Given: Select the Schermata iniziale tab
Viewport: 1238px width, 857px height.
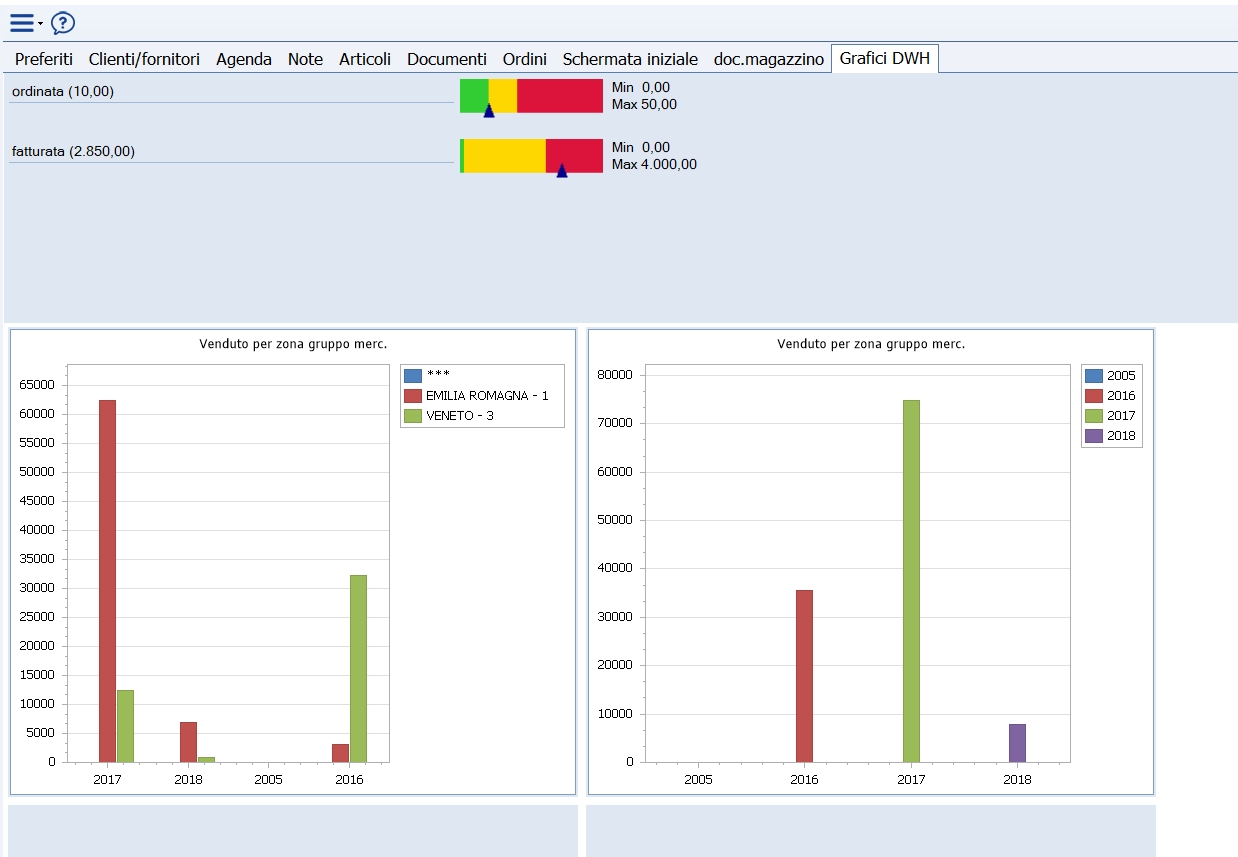Looking at the screenshot, I should 630,59.
